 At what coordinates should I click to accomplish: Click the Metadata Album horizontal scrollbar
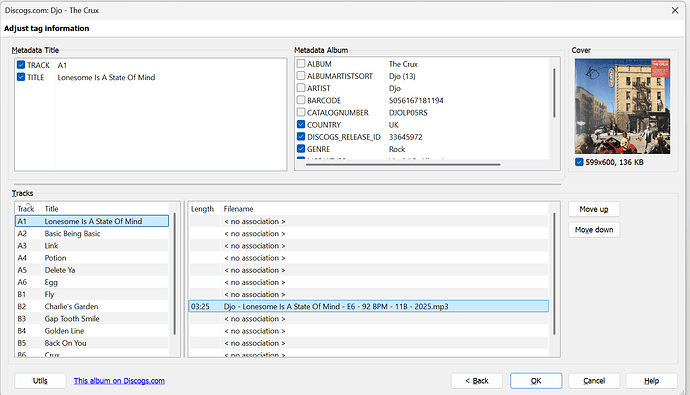click(403, 165)
